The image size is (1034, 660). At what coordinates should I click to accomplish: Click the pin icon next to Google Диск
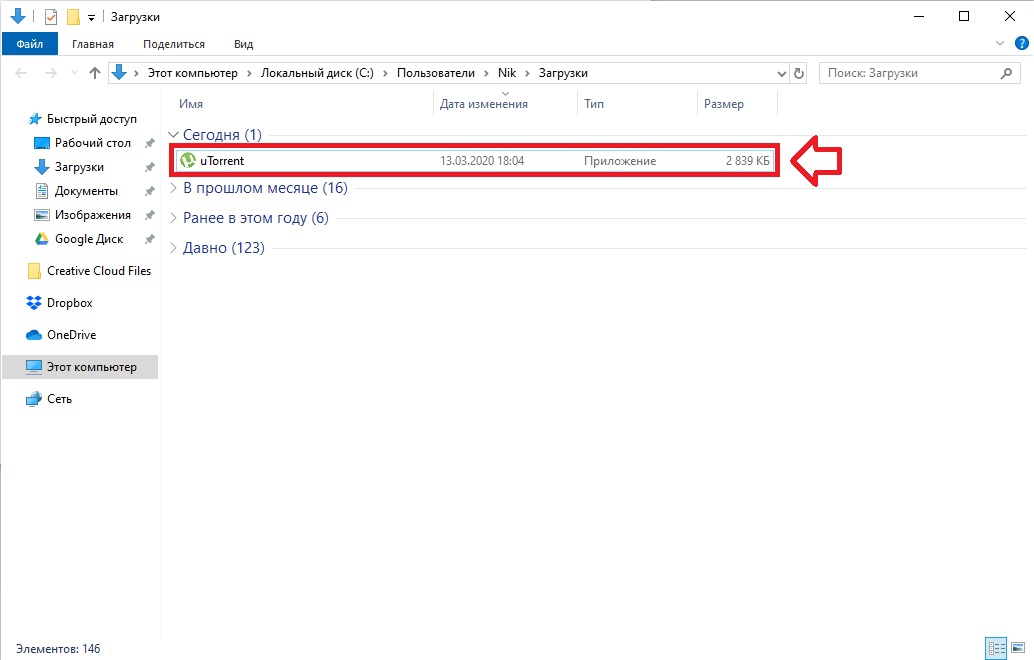150,239
